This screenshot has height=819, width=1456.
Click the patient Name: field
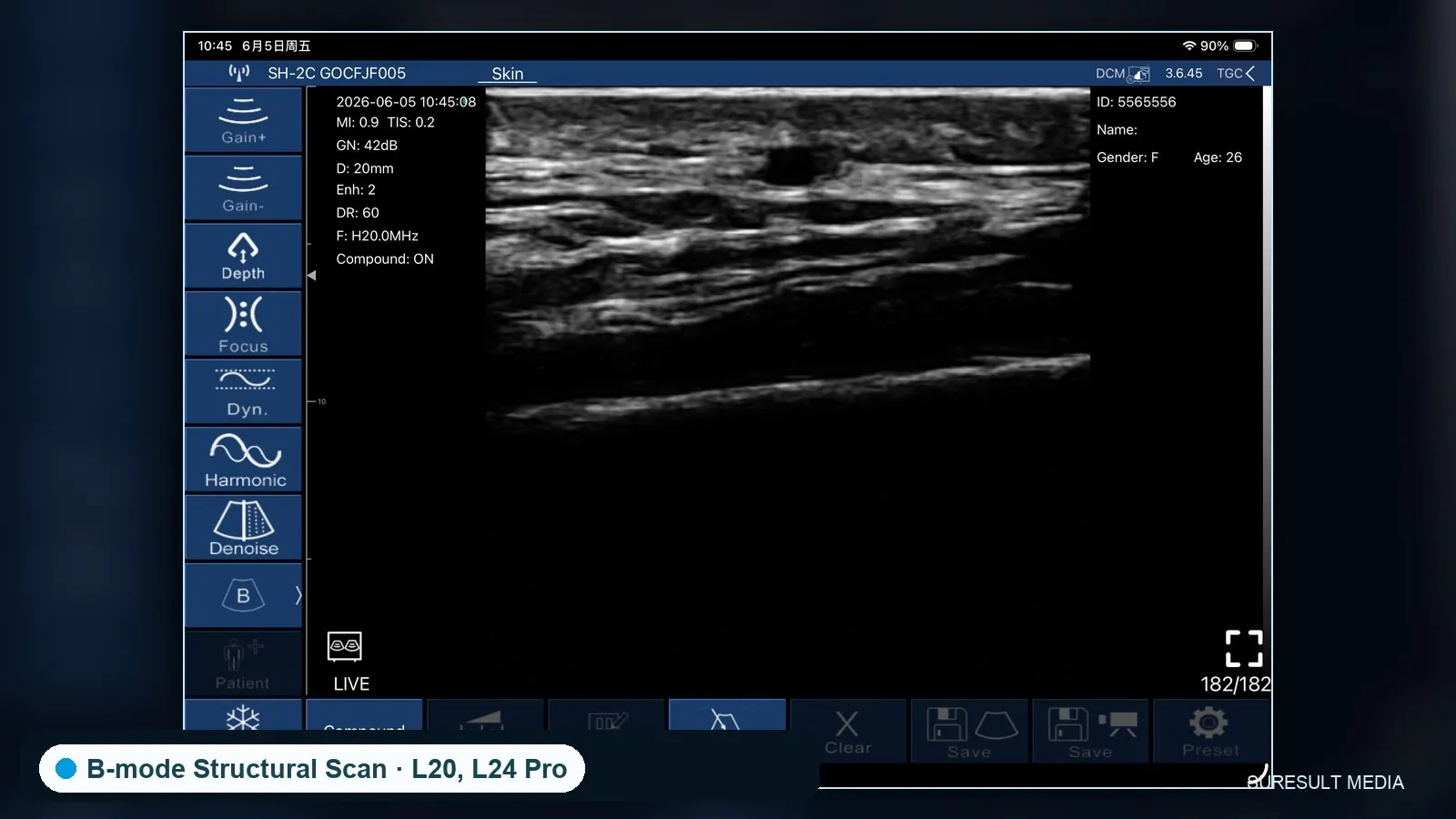tap(1117, 130)
